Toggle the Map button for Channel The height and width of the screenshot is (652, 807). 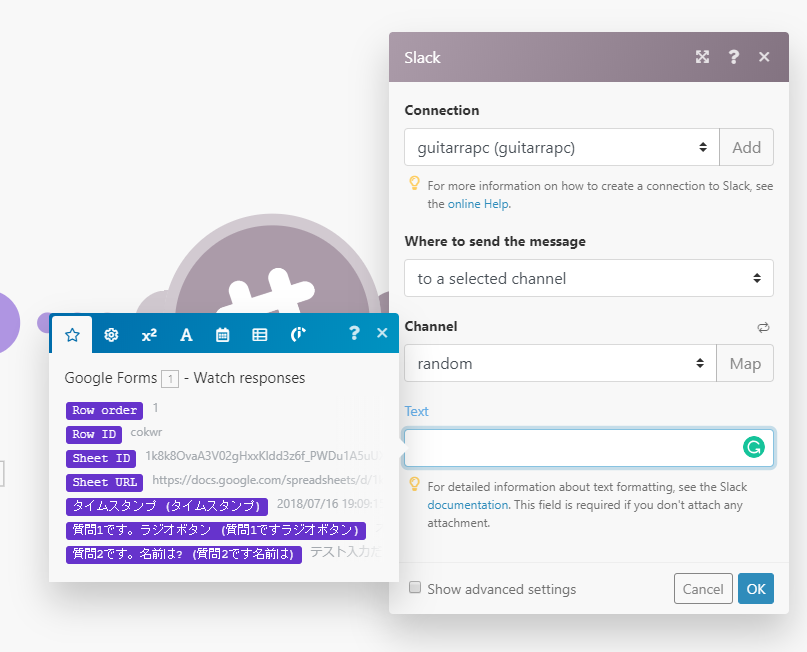tap(745, 363)
